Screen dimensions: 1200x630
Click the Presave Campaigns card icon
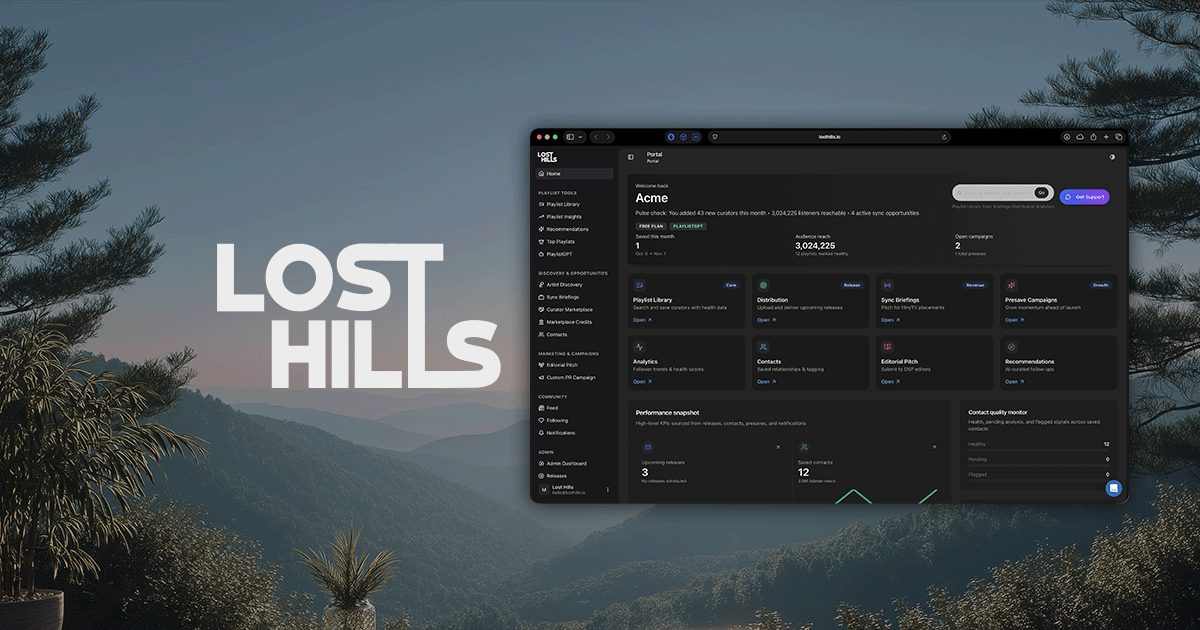tap(1011, 285)
